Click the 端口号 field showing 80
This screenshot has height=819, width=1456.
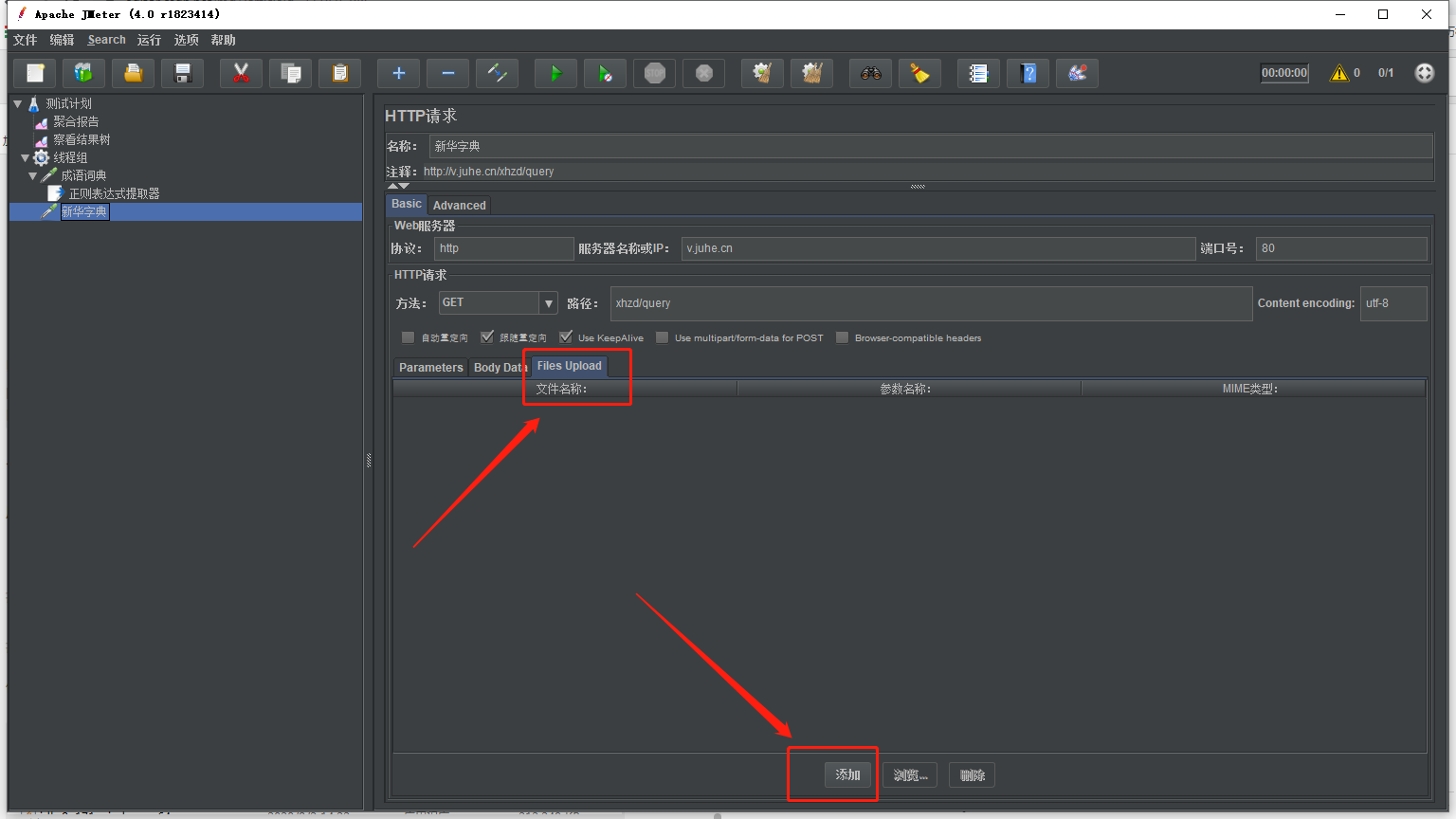(1341, 248)
